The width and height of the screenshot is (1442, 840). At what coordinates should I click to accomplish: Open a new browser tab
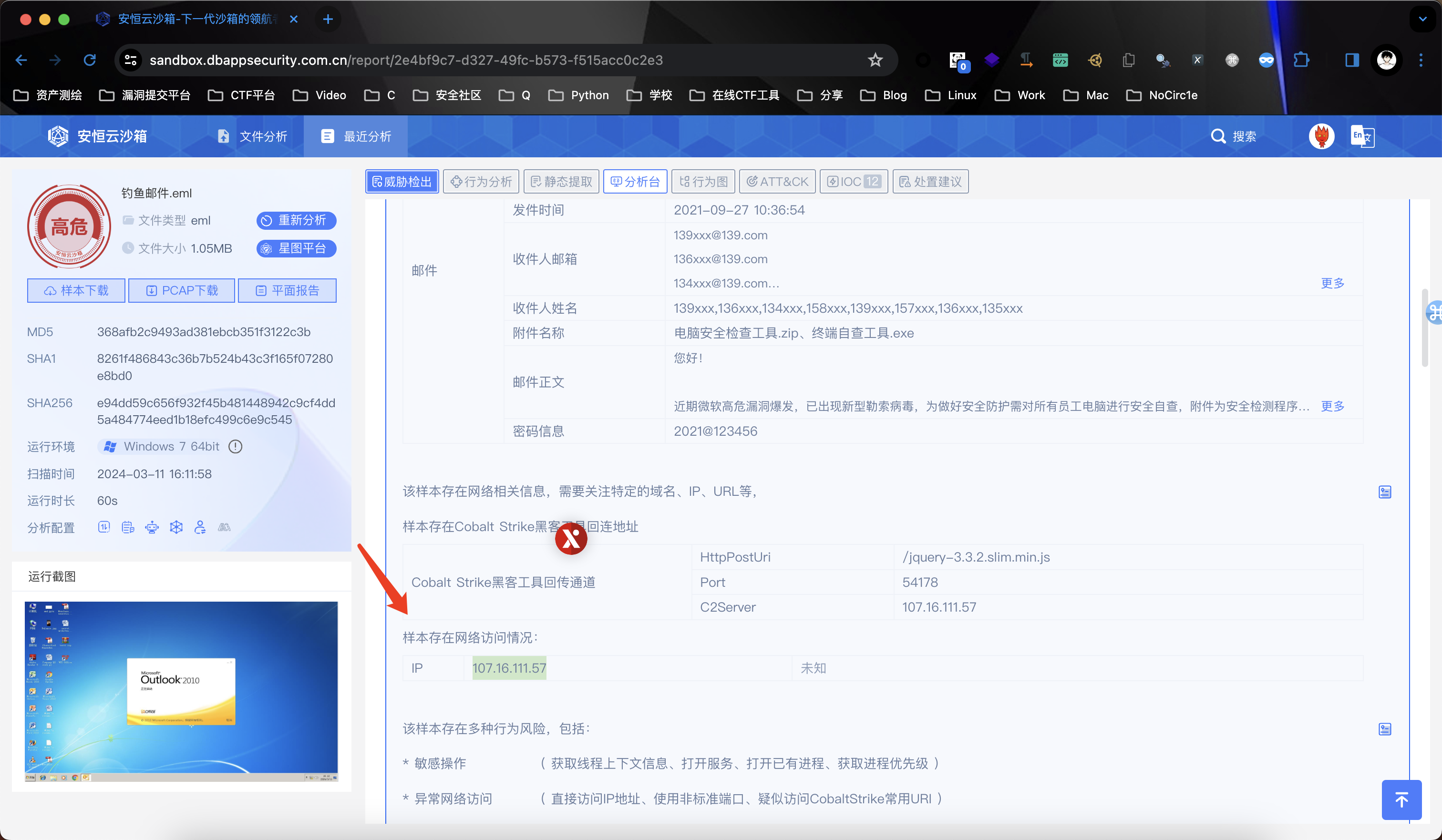pos(328,20)
